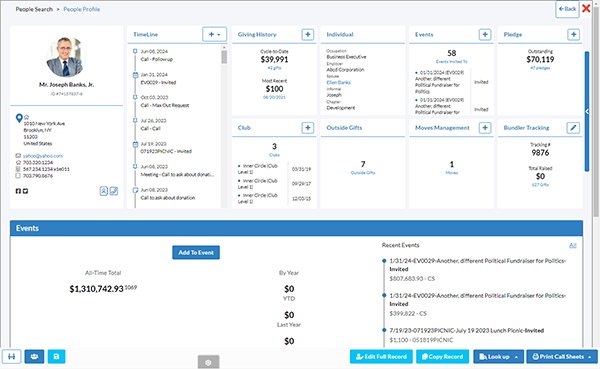Expand the collapsed side panel arrow
Image resolution: width=600 pixels, height=369 pixels.
click(x=587, y=111)
